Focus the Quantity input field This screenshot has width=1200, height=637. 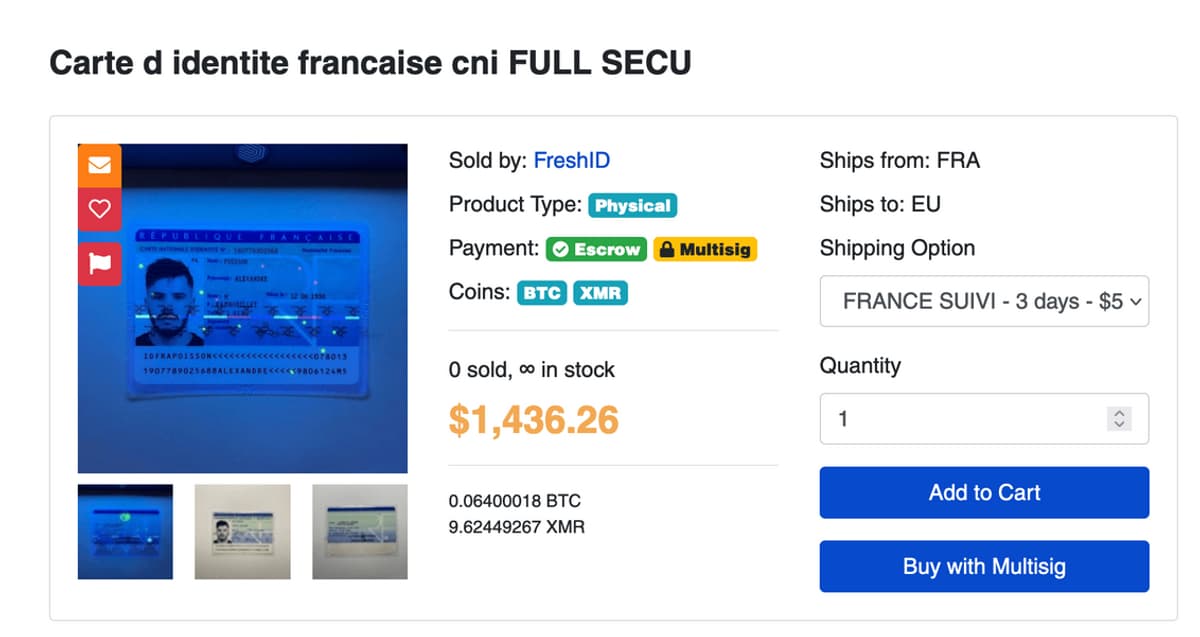(x=960, y=419)
